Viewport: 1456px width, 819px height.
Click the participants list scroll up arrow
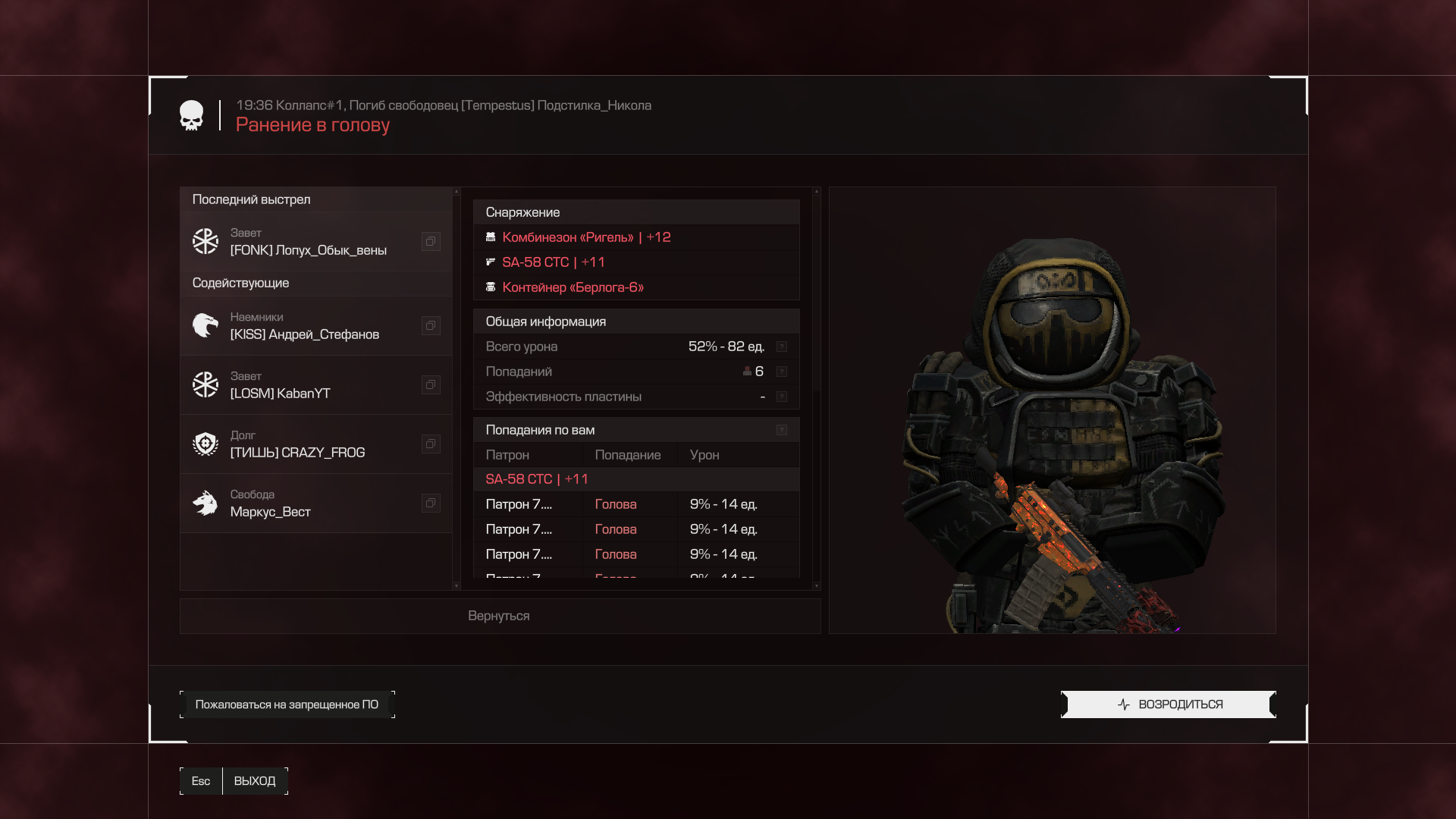(457, 192)
